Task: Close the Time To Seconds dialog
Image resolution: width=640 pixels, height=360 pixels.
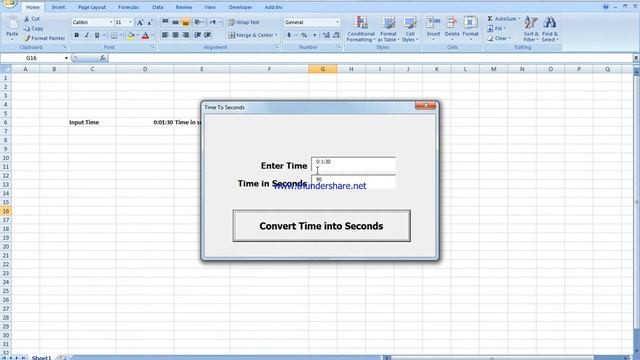Action: coord(425,106)
